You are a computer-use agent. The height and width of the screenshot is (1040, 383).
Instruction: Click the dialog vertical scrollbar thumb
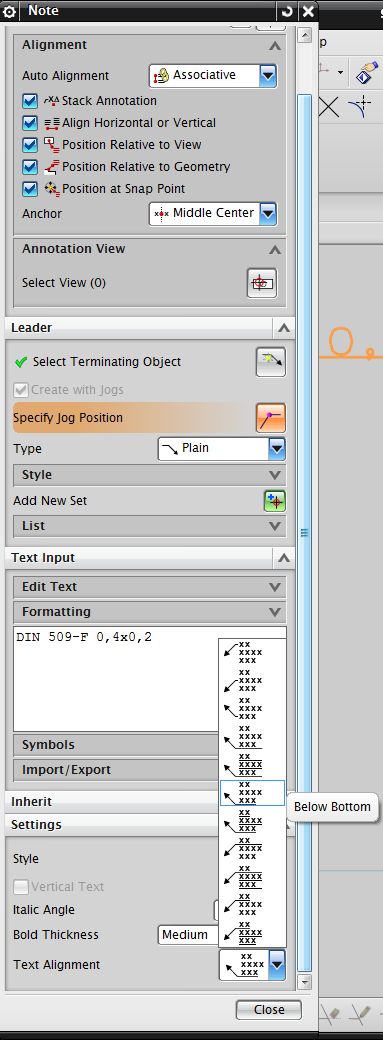pos(305,531)
